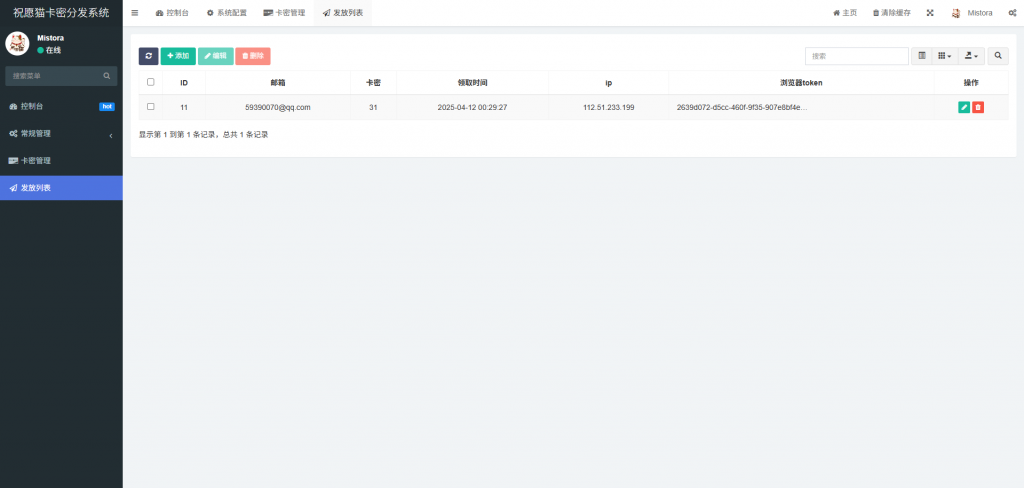Click the Mistora user avatar in sidebar
This screenshot has height=488, width=1024.
(17, 44)
